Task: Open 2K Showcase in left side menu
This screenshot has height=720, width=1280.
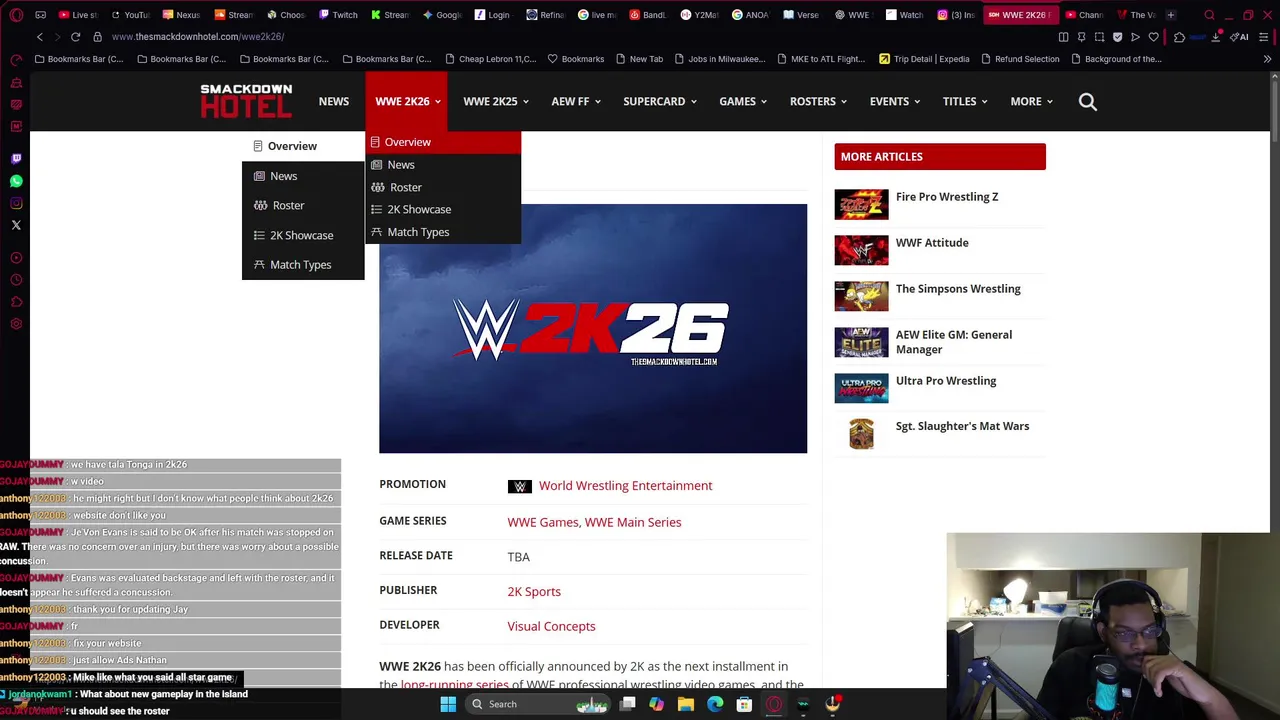Action: (x=303, y=235)
